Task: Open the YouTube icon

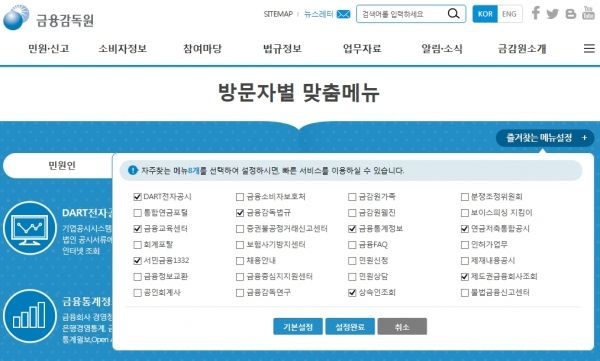Action: (588, 13)
